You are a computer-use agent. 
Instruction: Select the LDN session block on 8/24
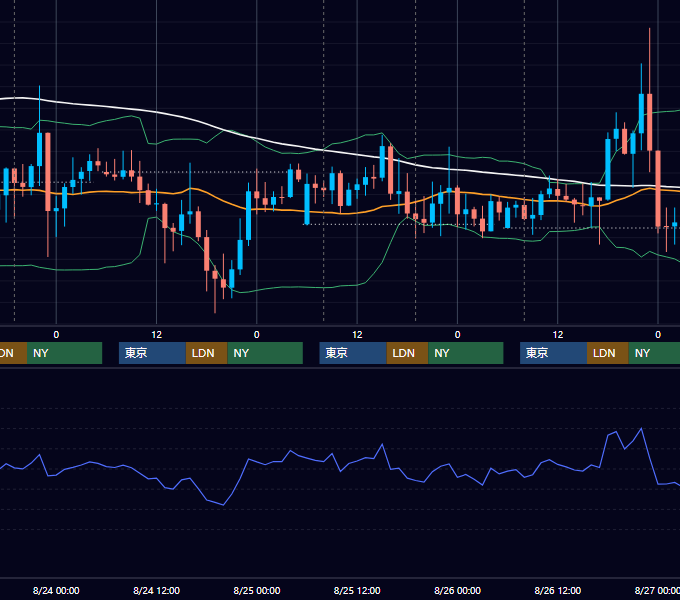pyautogui.click(x=206, y=353)
